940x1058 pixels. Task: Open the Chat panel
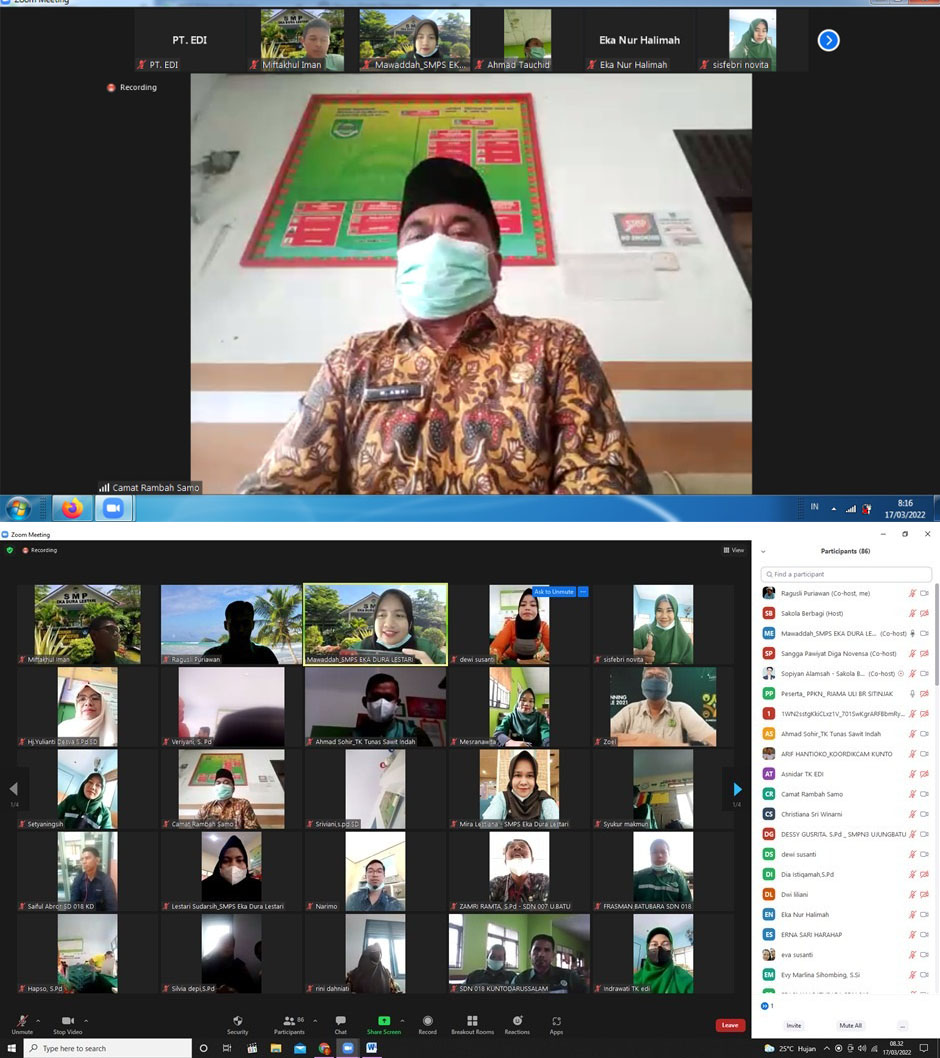(341, 1024)
